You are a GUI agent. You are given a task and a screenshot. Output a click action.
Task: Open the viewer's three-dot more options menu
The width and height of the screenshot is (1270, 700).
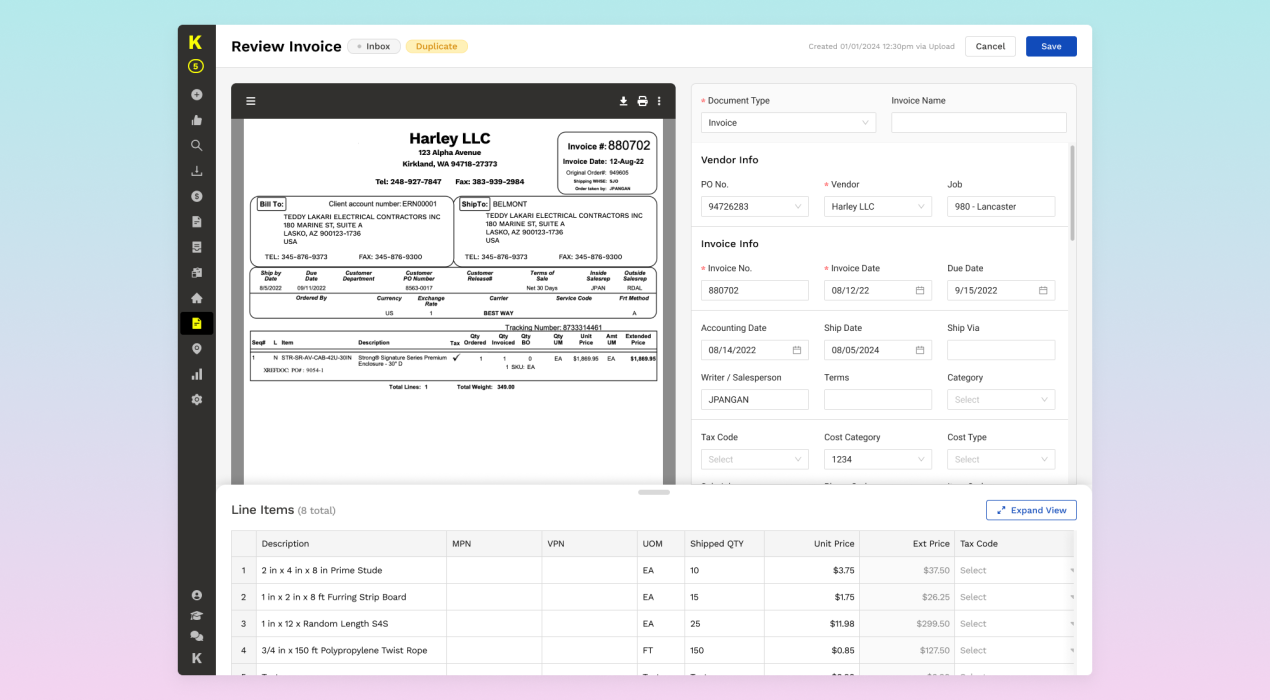coord(659,101)
